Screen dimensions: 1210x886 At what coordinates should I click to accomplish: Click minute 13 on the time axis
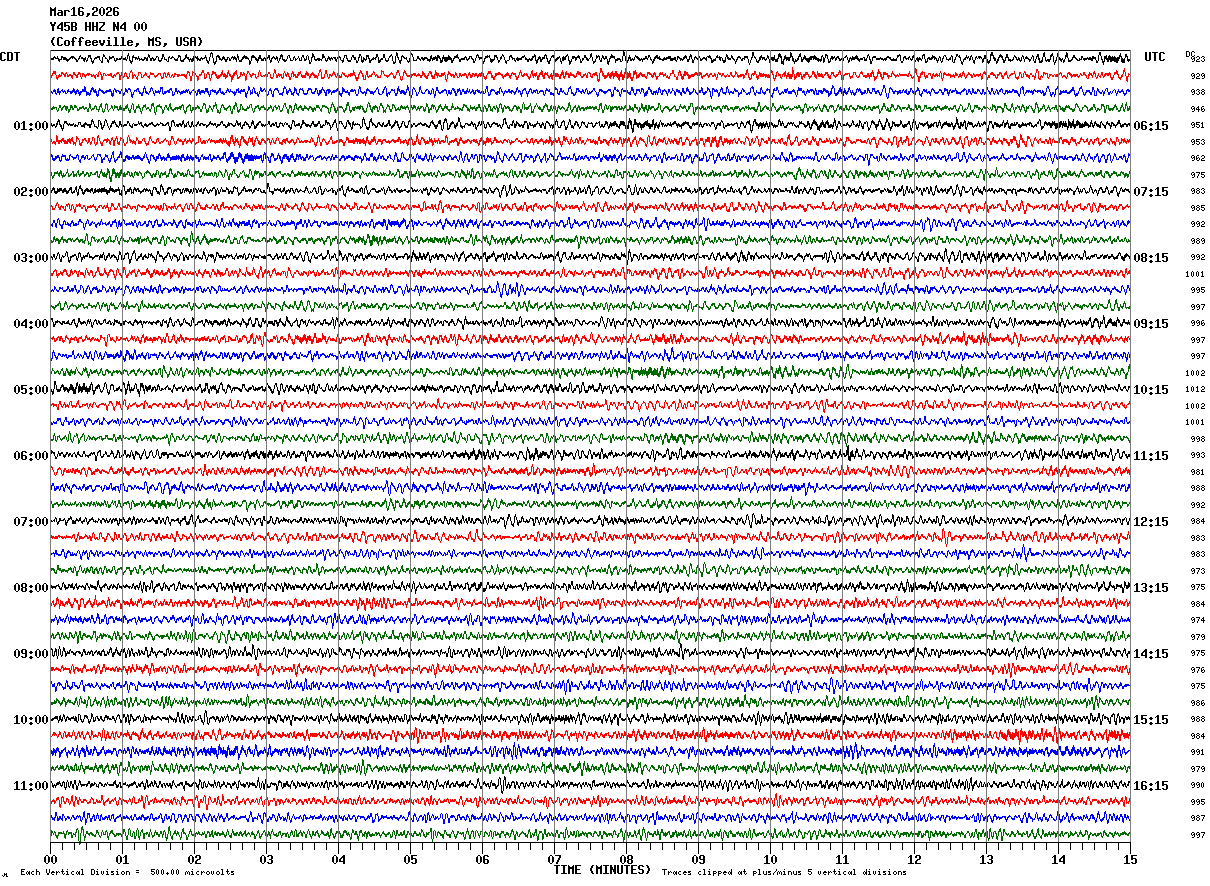click(986, 859)
